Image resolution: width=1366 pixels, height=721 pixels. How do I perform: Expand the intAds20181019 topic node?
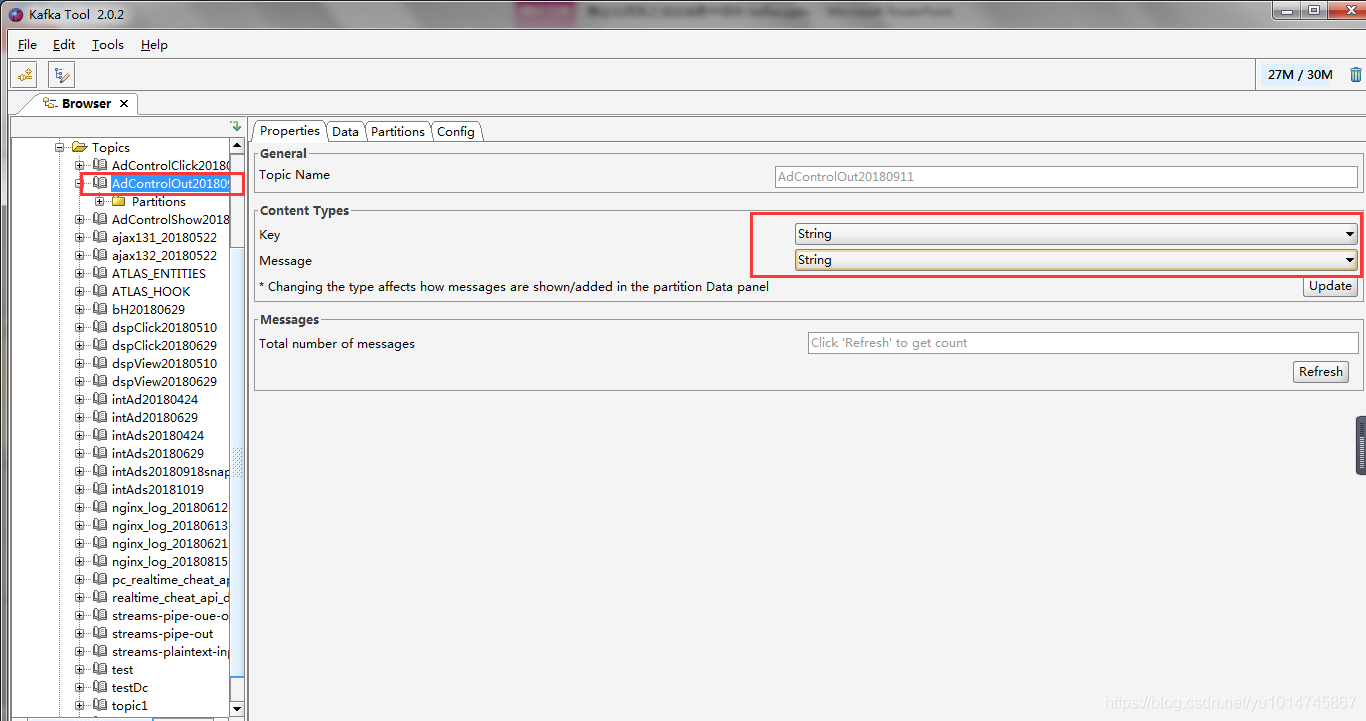(81, 489)
